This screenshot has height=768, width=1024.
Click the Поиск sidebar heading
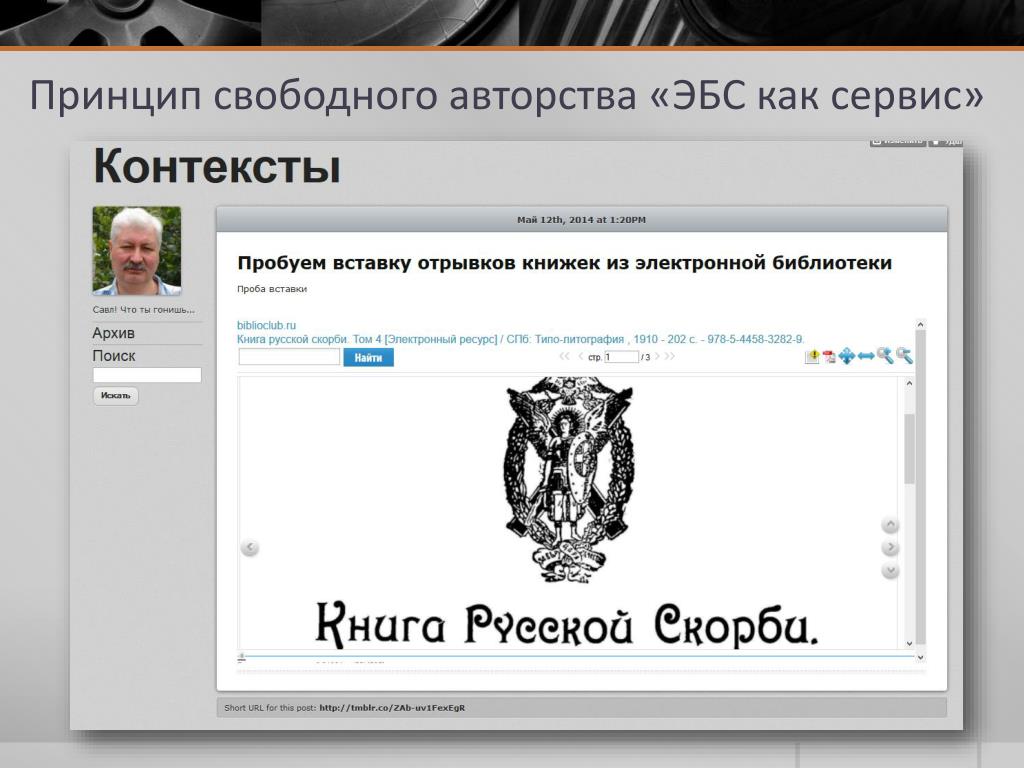click(x=114, y=356)
